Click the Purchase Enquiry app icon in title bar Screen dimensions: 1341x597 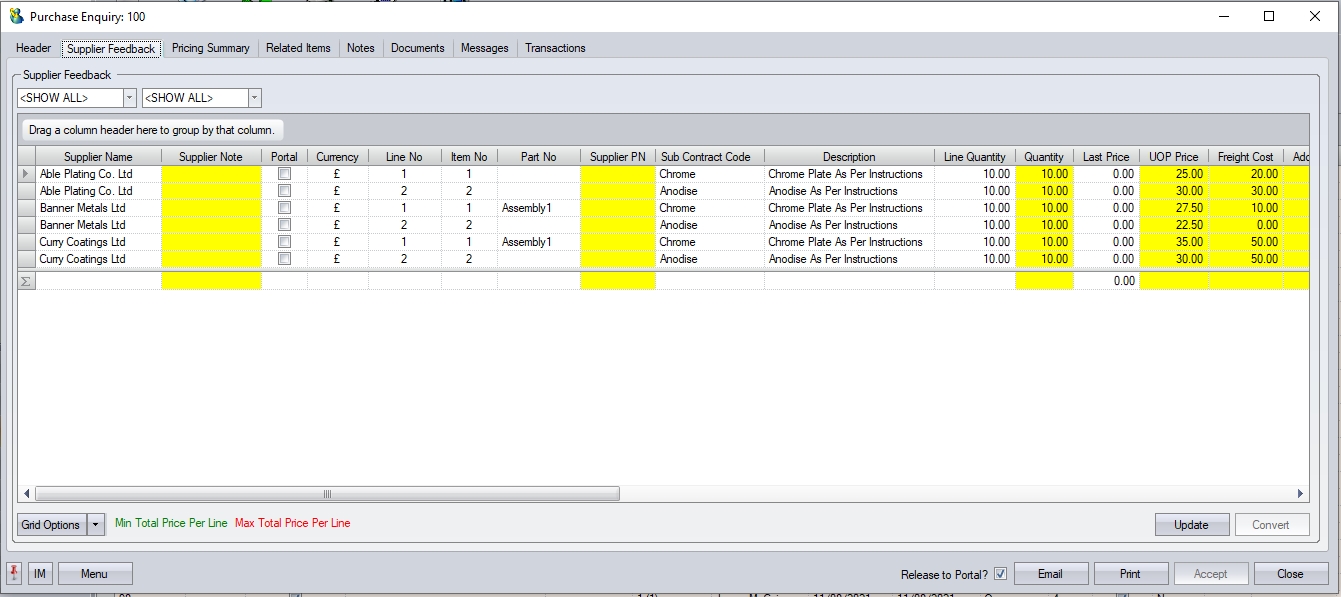click(16, 16)
